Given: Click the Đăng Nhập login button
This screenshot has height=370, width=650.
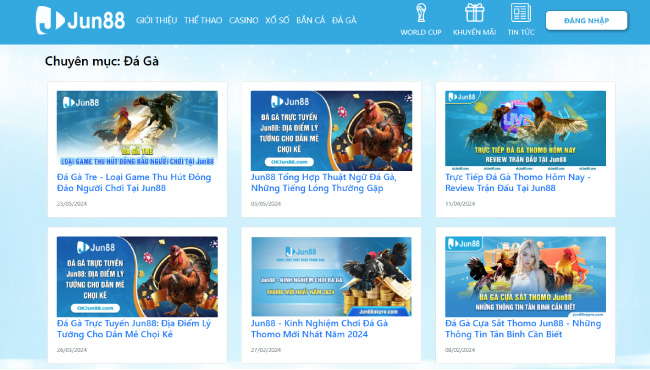Looking at the screenshot, I should tap(586, 20).
